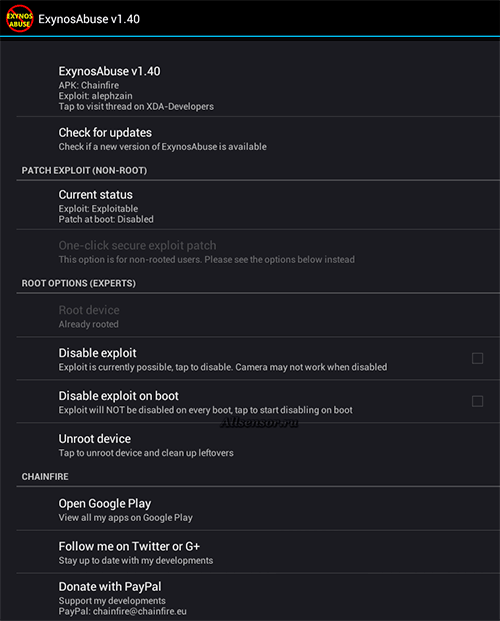Tap the PayPal chainfire@chainfire.eu email line
Screen dimensions: 500x621
point(122,611)
